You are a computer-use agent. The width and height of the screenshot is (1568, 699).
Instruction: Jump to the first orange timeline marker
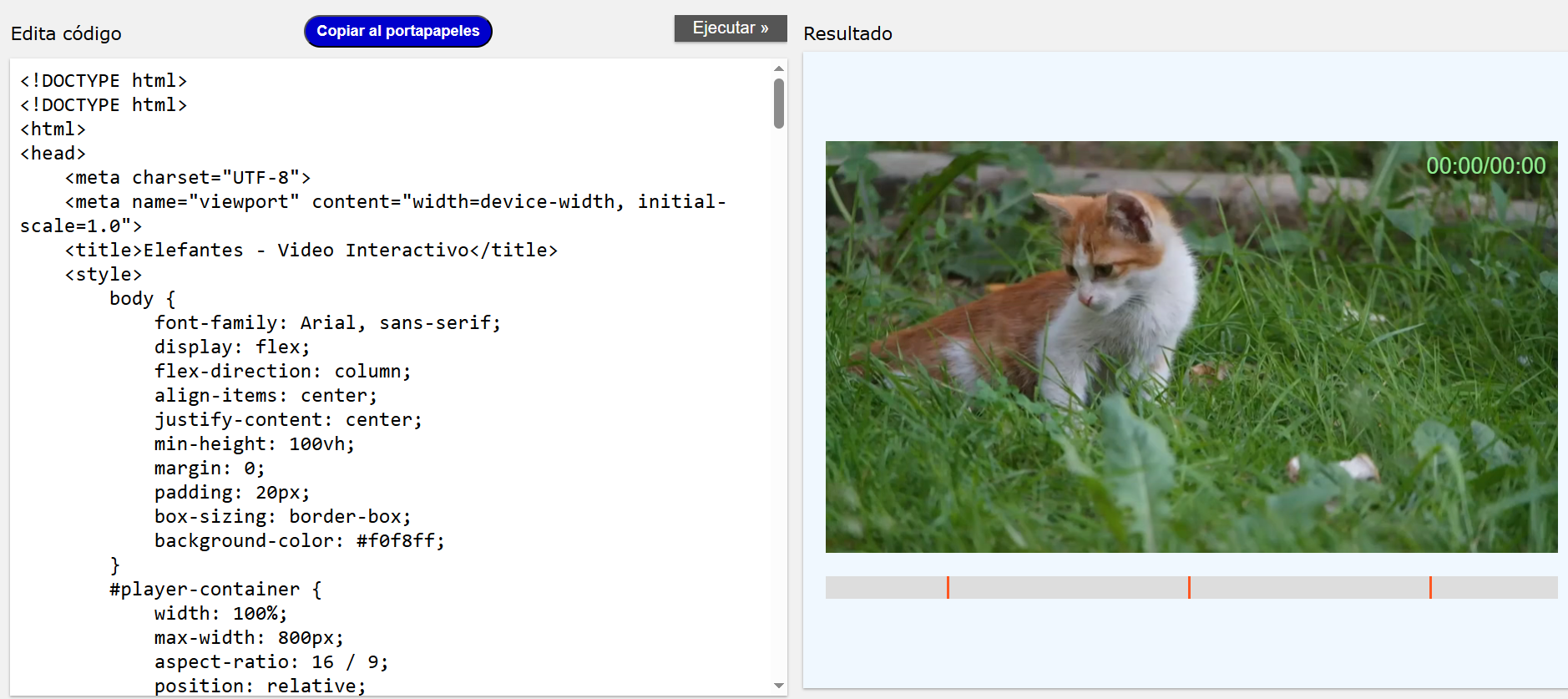(948, 587)
